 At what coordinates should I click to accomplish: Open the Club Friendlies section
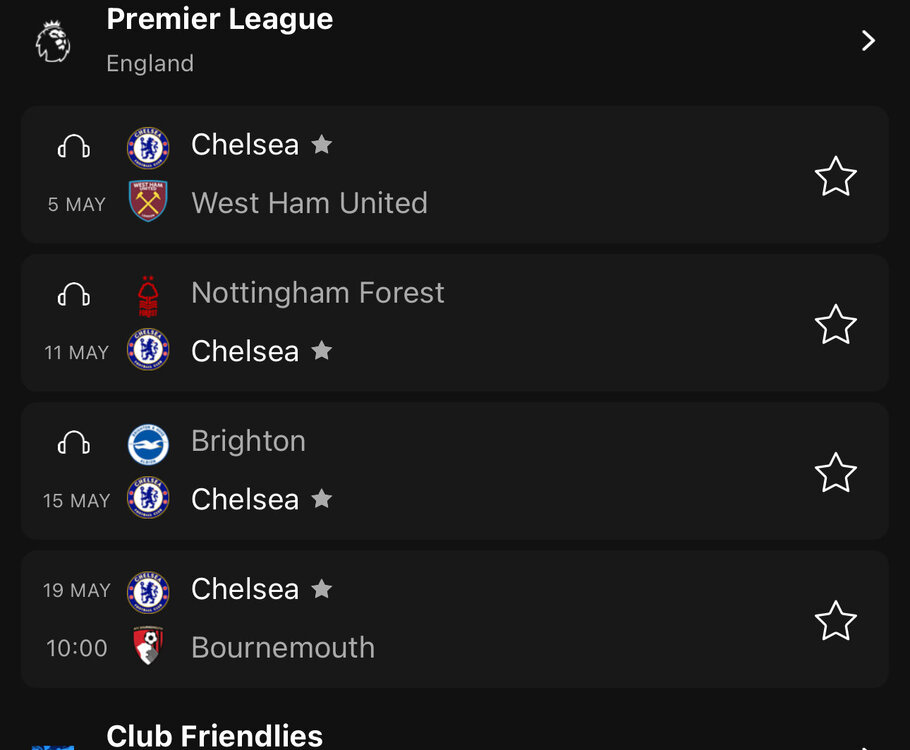214,735
